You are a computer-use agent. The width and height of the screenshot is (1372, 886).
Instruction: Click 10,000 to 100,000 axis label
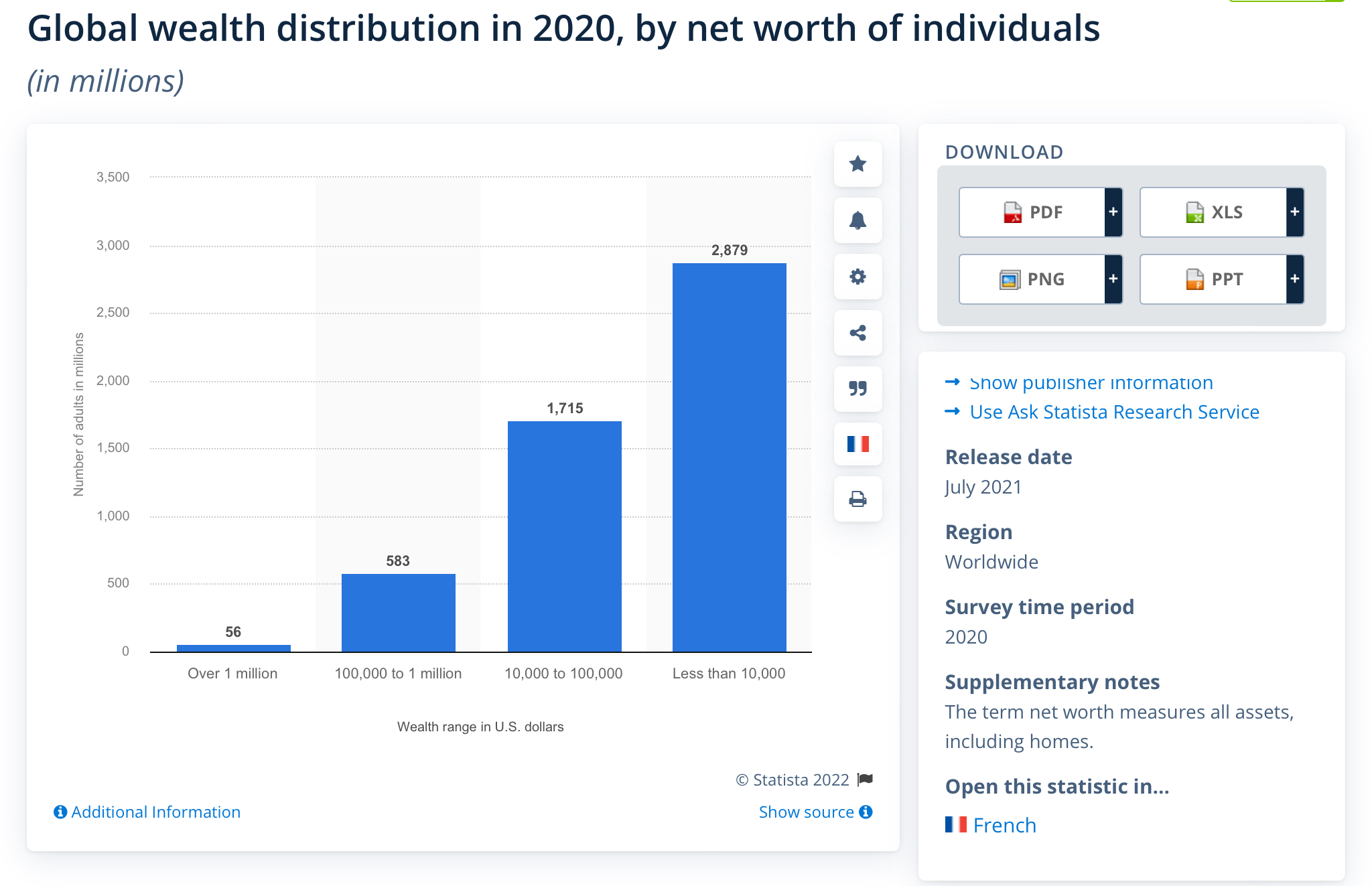[x=563, y=674]
